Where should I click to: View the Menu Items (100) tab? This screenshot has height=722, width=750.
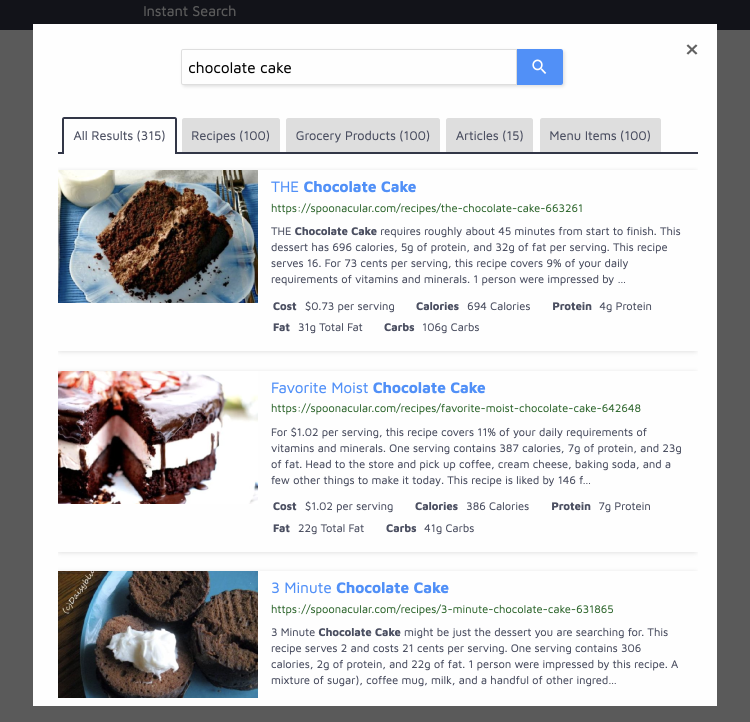point(600,135)
